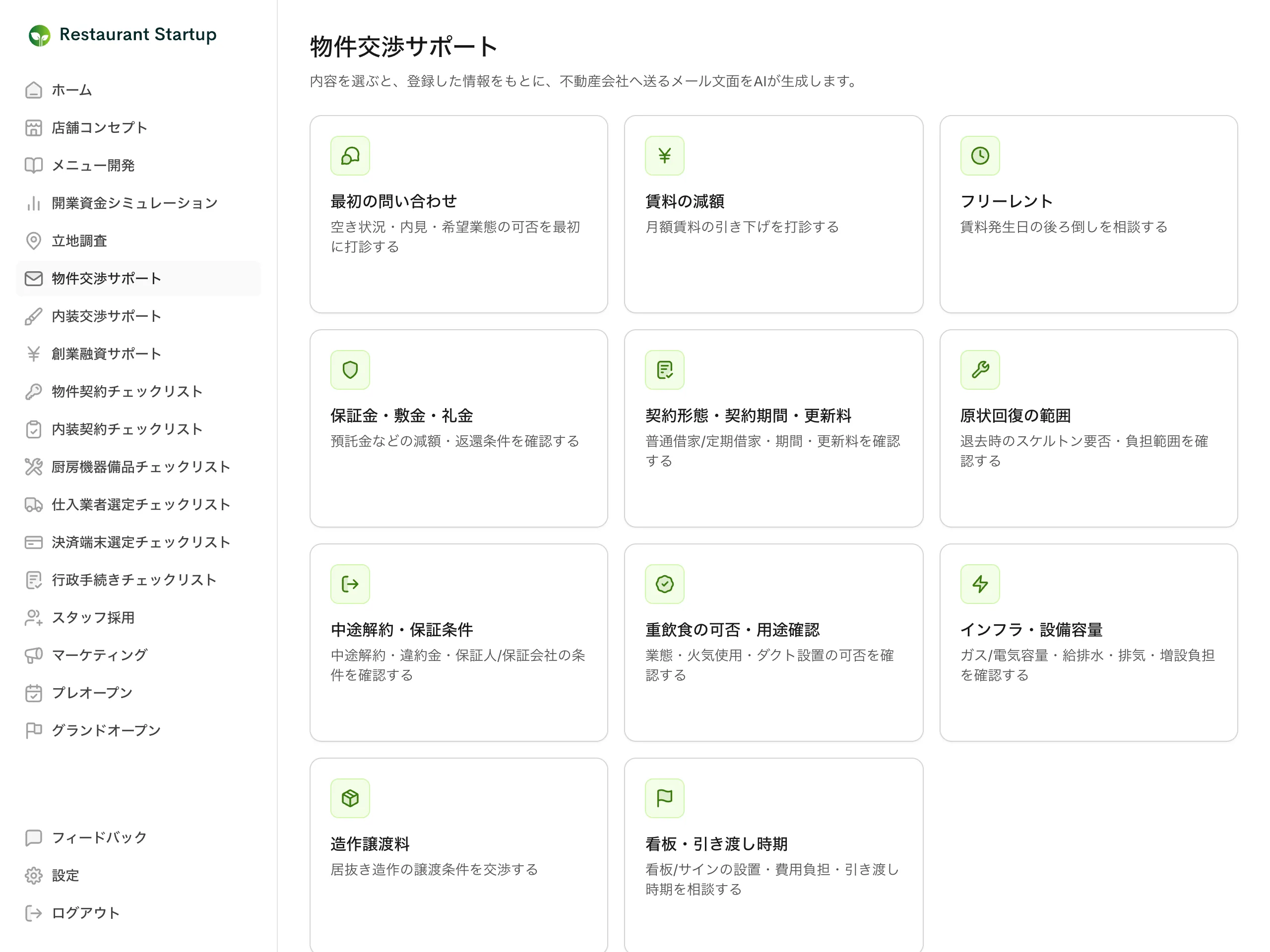Image resolution: width=1270 pixels, height=952 pixels.
Task: Click the box icon on 造作譲渡料 card
Action: pos(350,798)
